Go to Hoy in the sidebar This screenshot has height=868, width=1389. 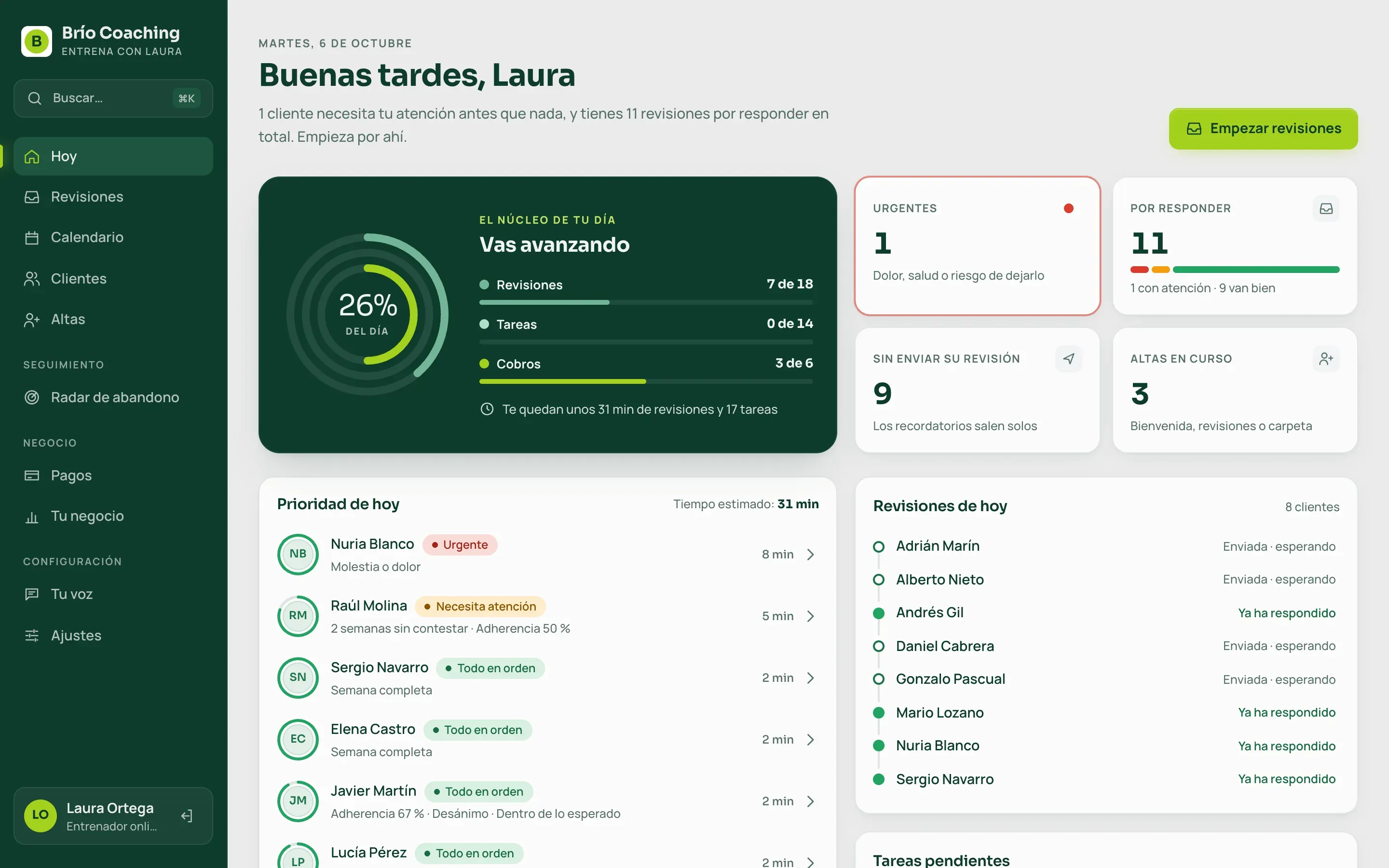tap(113, 156)
